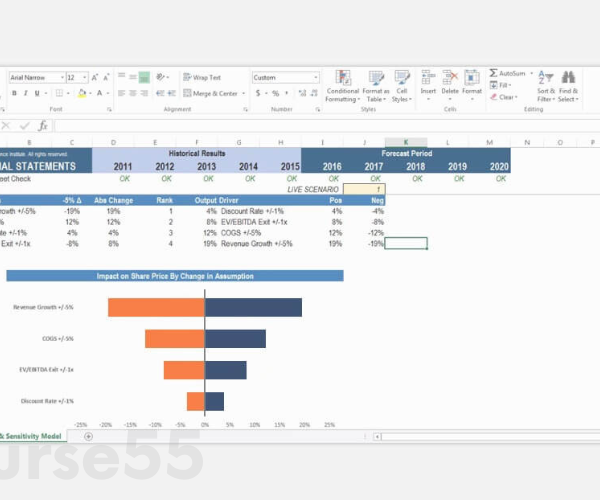Screen dimensions: 600x500
Task: Click Insert cells button
Action: 428,86
